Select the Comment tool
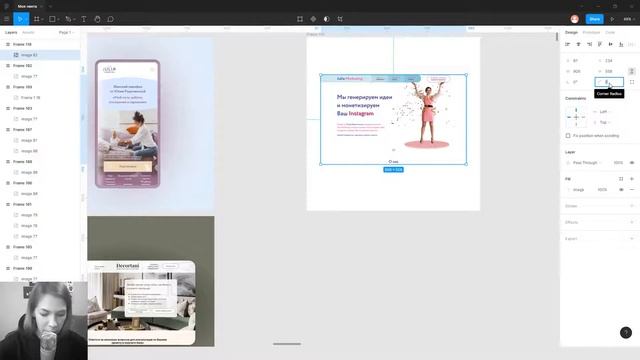The height and width of the screenshot is (360, 640). pos(110,19)
